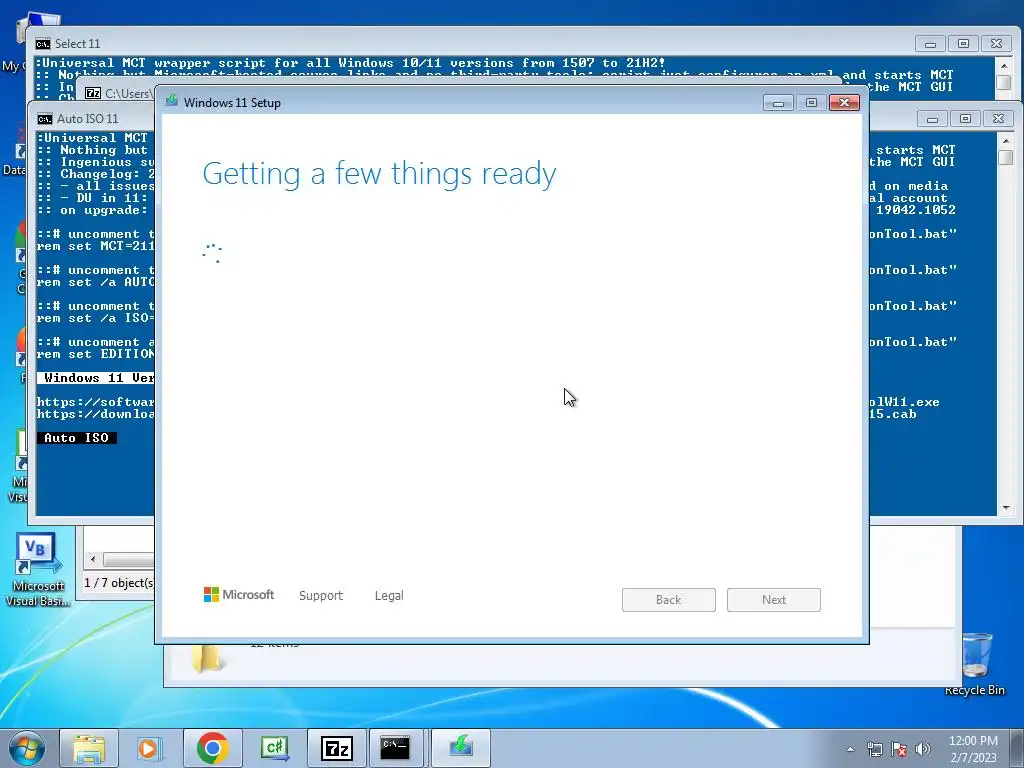This screenshot has width=1024, height=768.
Task: Select the folder icon in the background Explorer window
Action: pyautogui.click(x=208, y=658)
